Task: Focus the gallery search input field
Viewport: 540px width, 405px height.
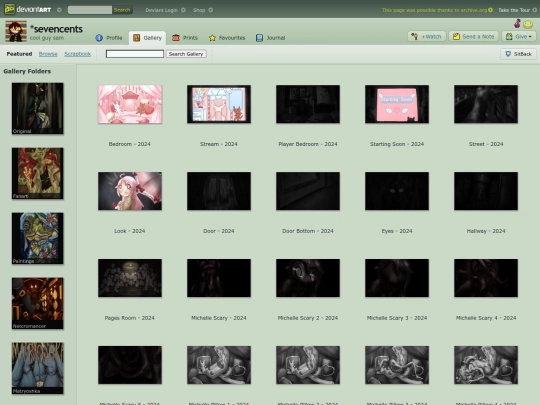Action: (135, 54)
